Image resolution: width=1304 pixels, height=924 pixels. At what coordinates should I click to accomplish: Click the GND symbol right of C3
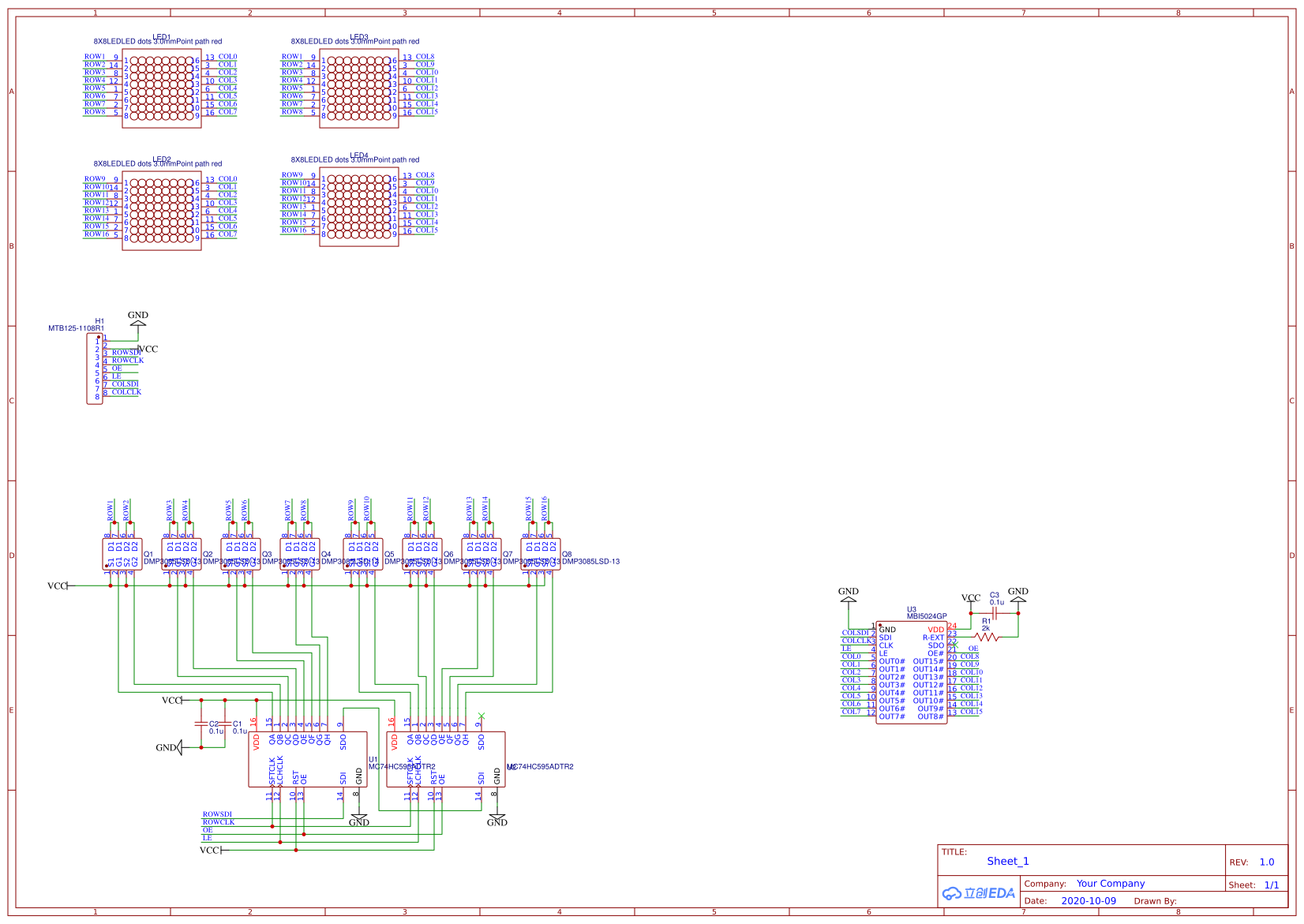pos(1018,596)
